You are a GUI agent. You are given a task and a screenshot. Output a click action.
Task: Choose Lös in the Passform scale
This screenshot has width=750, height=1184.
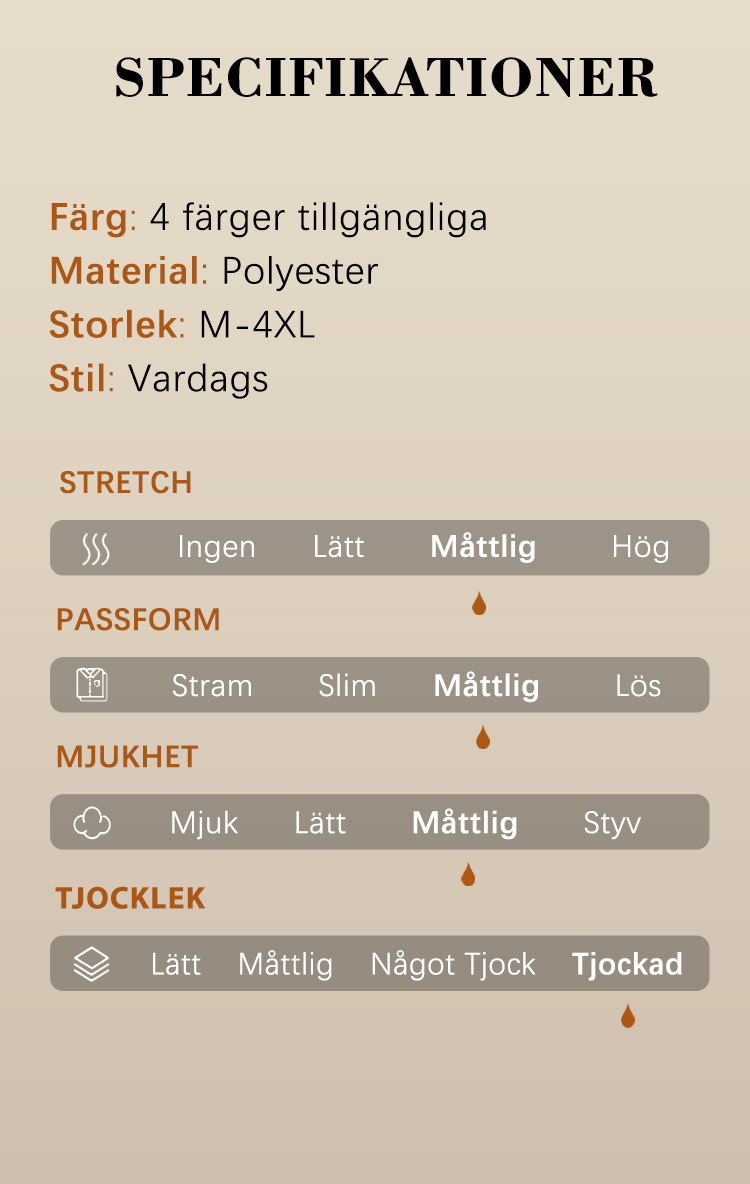(638, 686)
